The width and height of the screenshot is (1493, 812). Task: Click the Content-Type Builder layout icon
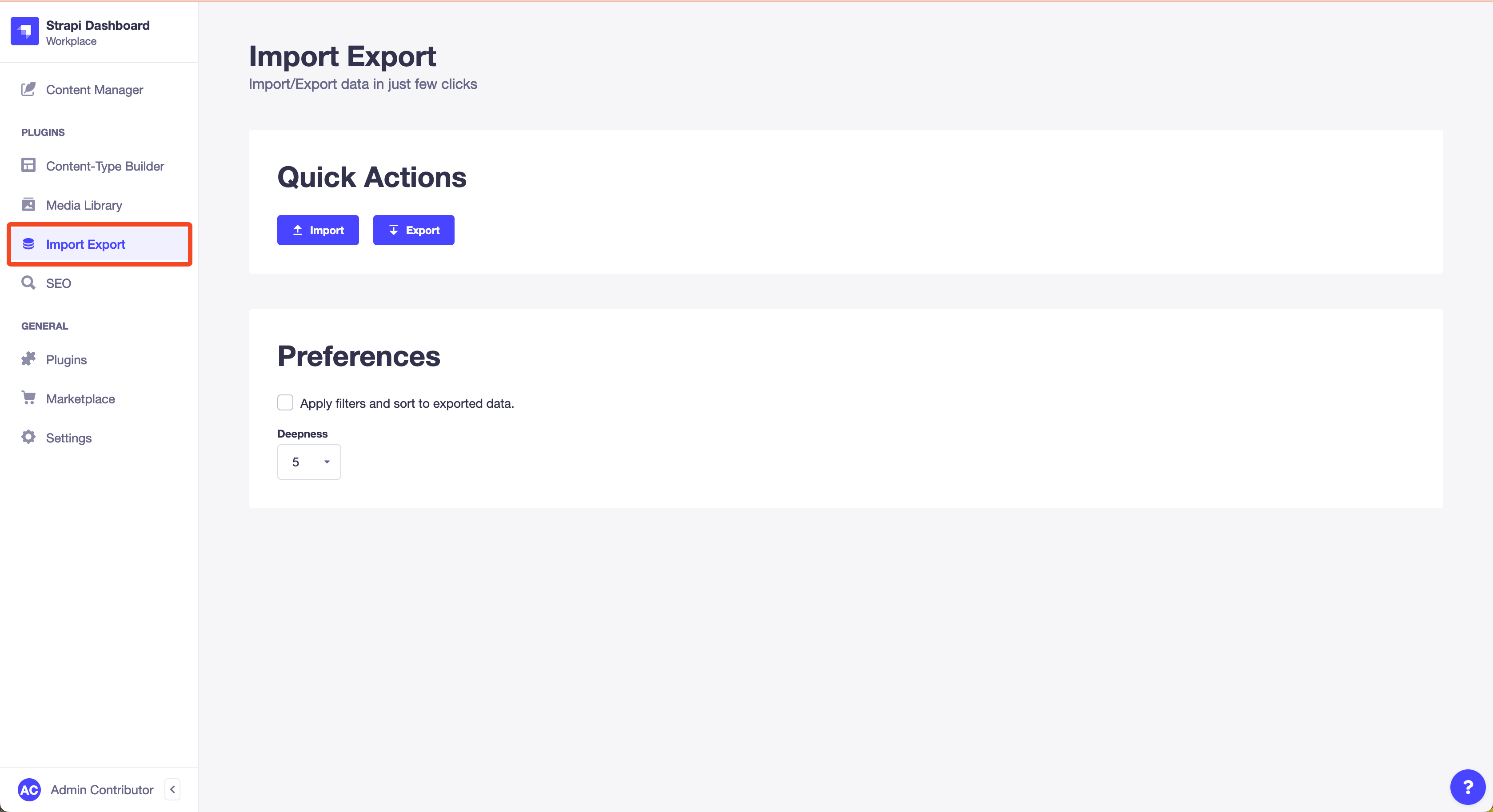28,166
